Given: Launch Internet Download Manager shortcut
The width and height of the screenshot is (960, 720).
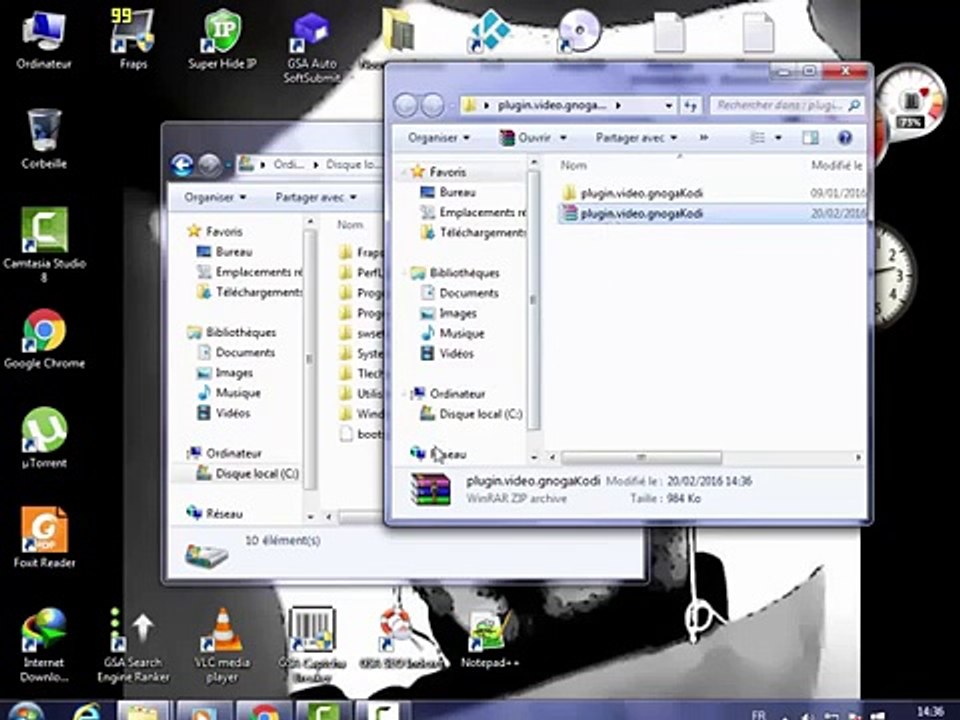Looking at the screenshot, I should pyautogui.click(x=44, y=645).
